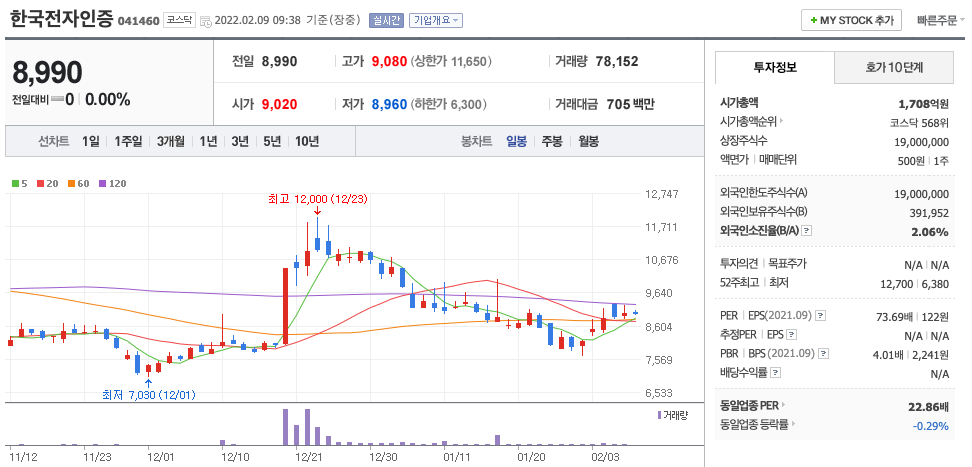972x467 pixels.
Task: Click the 최저 7,030 (12/01) chart marker
Action: 149,394
